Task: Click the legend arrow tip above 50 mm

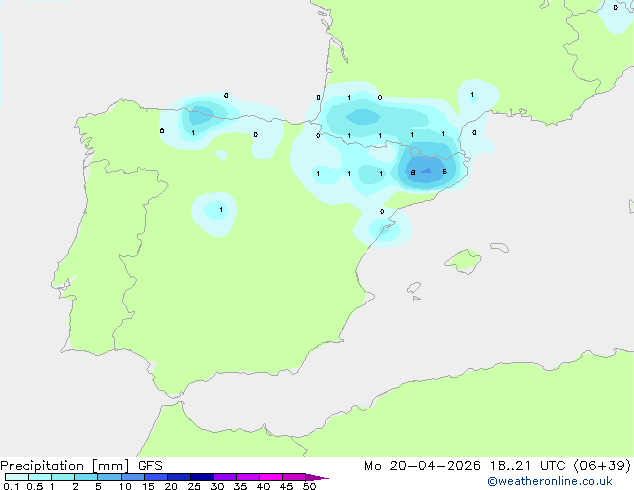Action: (317, 477)
